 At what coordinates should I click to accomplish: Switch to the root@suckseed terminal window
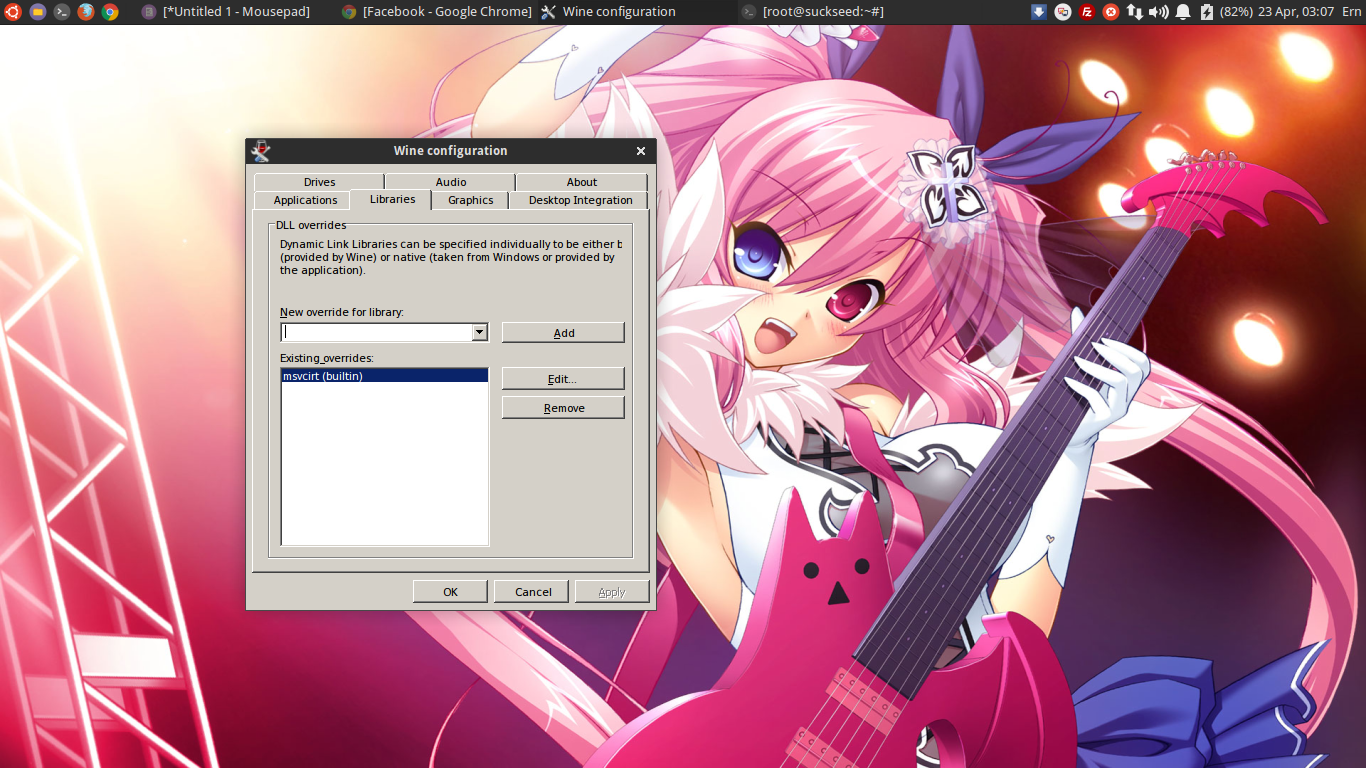(813, 12)
